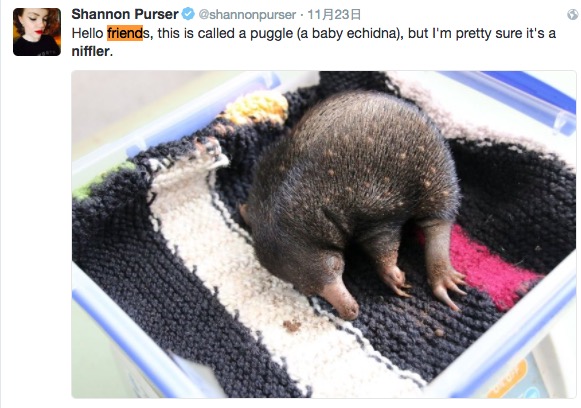Click the bold word niffler

[90, 51]
